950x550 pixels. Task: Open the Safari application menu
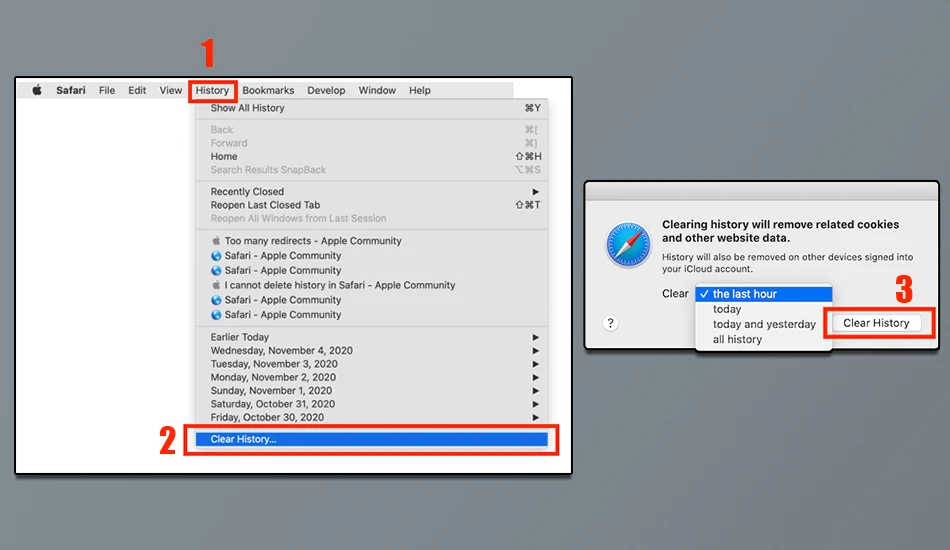[x=71, y=90]
